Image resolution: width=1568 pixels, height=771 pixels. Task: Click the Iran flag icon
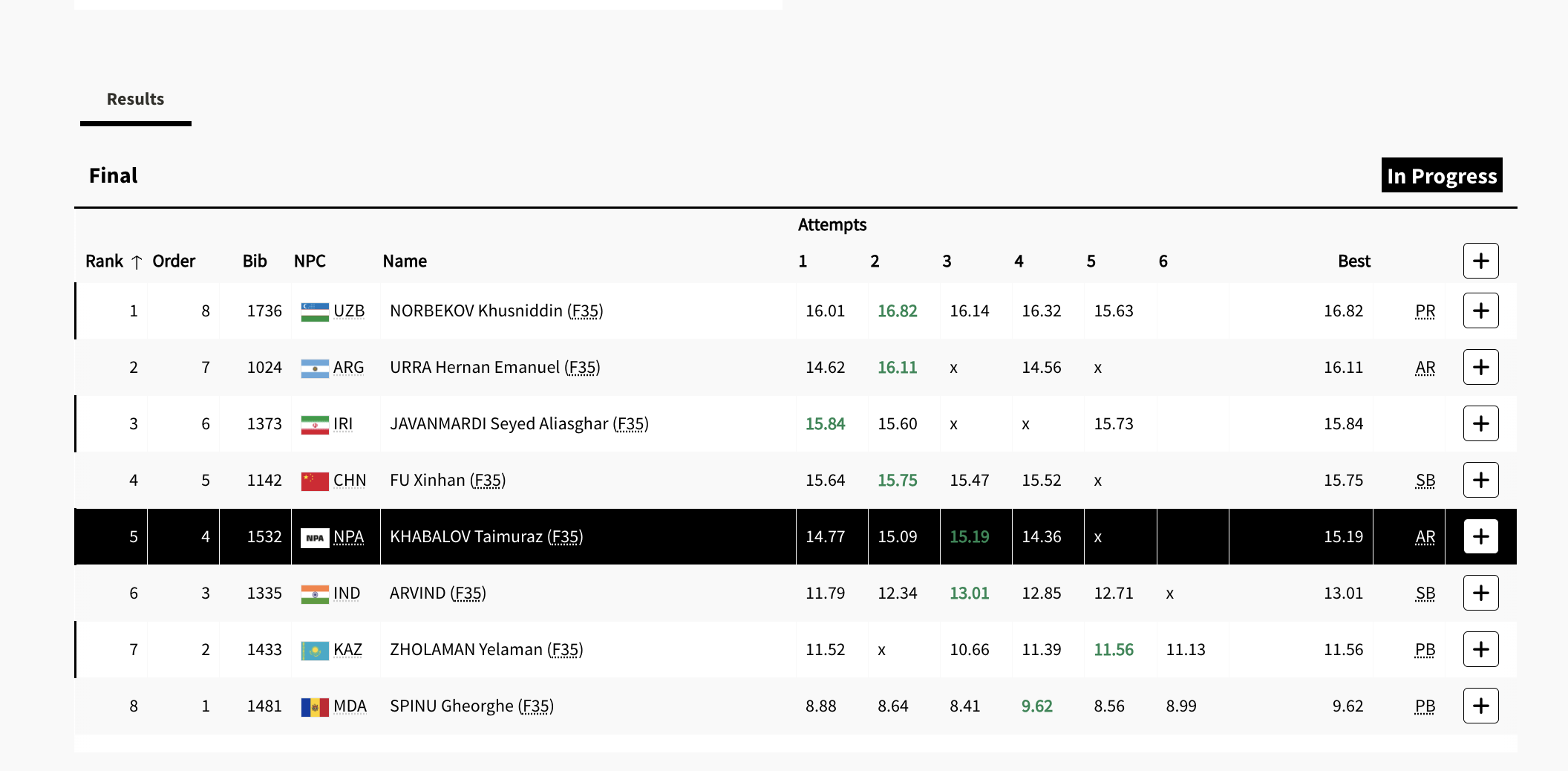click(x=315, y=424)
